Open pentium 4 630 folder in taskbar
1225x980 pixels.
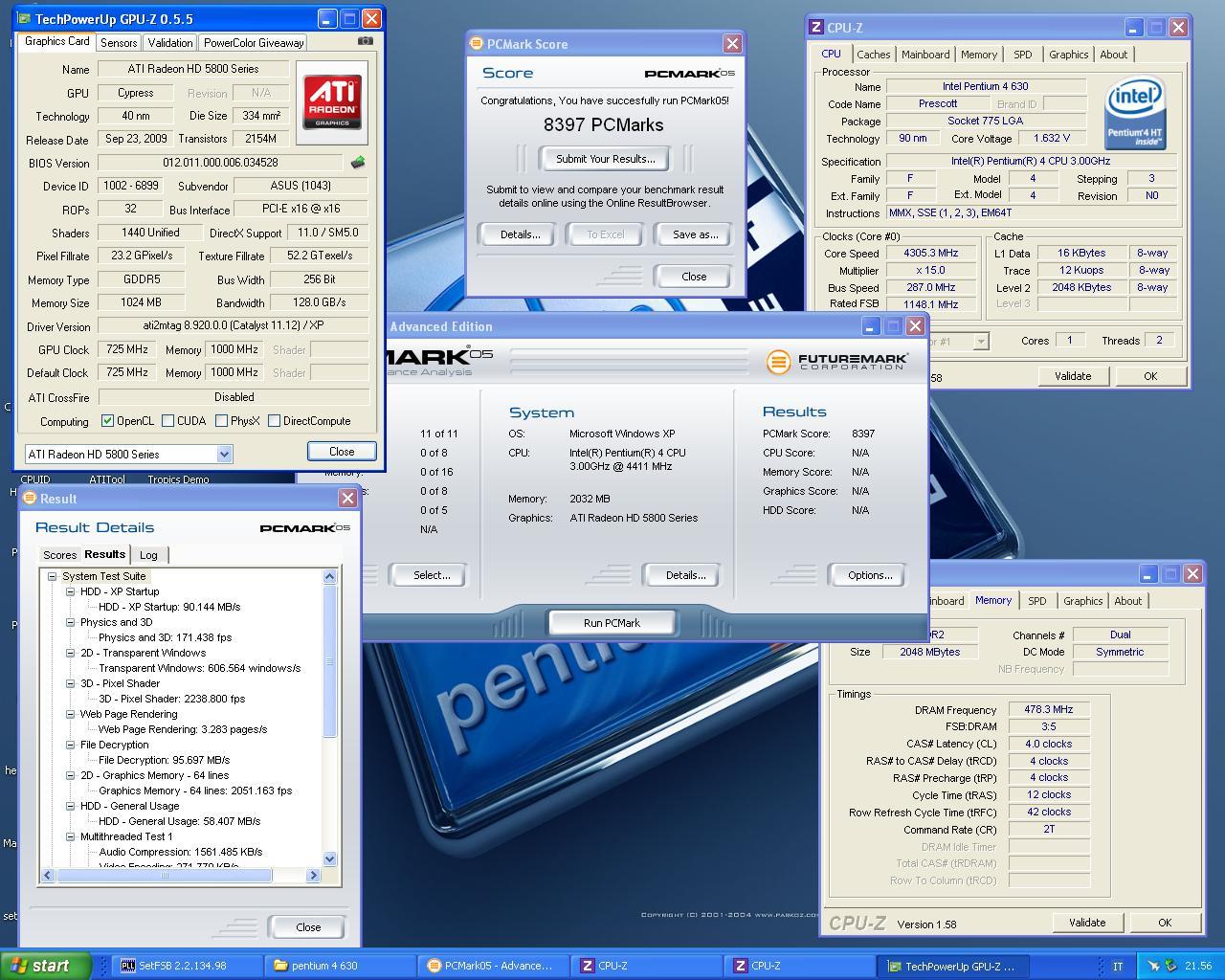coord(340,966)
